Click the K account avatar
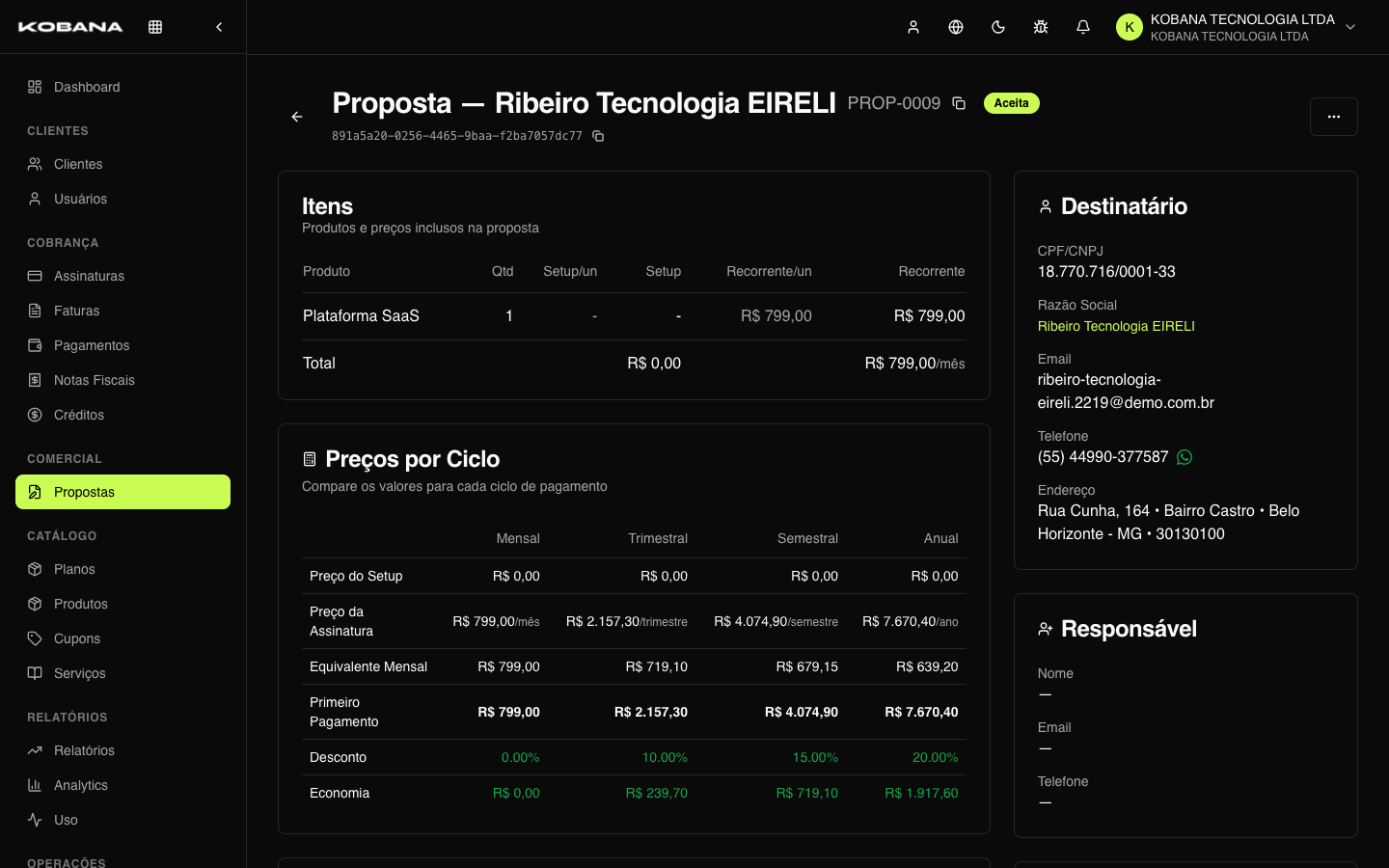This screenshot has width=1389, height=868. [1130, 27]
